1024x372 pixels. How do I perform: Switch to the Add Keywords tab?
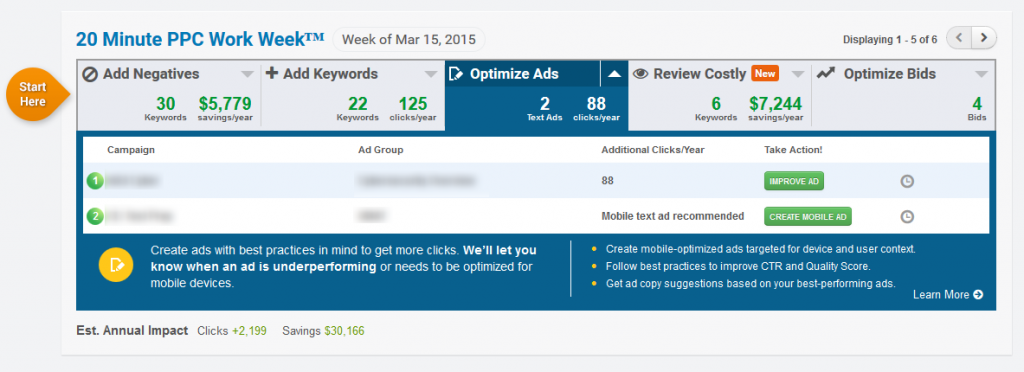(353, 95)
